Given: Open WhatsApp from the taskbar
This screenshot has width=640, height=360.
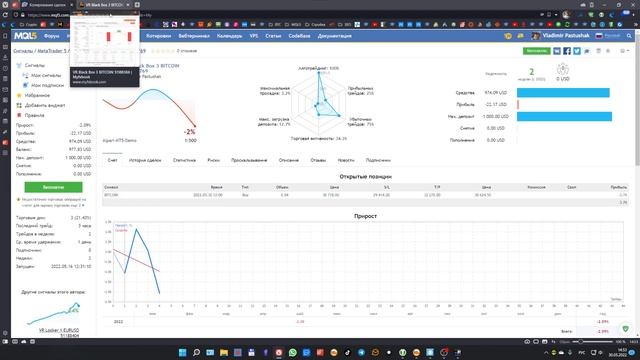Looking at the screenshot, I should tap(292, 352).
